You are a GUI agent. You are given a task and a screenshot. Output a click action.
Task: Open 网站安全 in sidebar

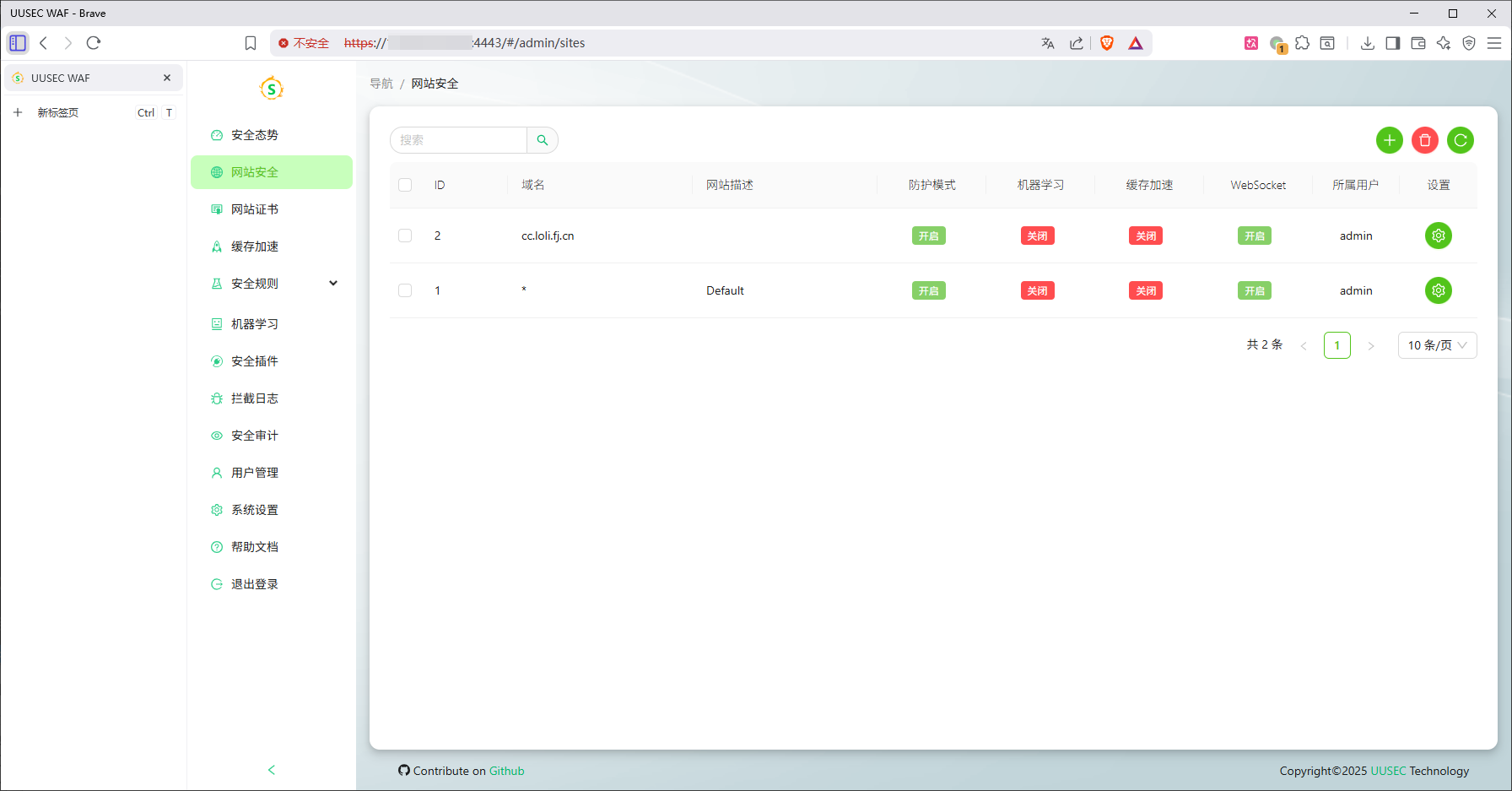point(272,172)
